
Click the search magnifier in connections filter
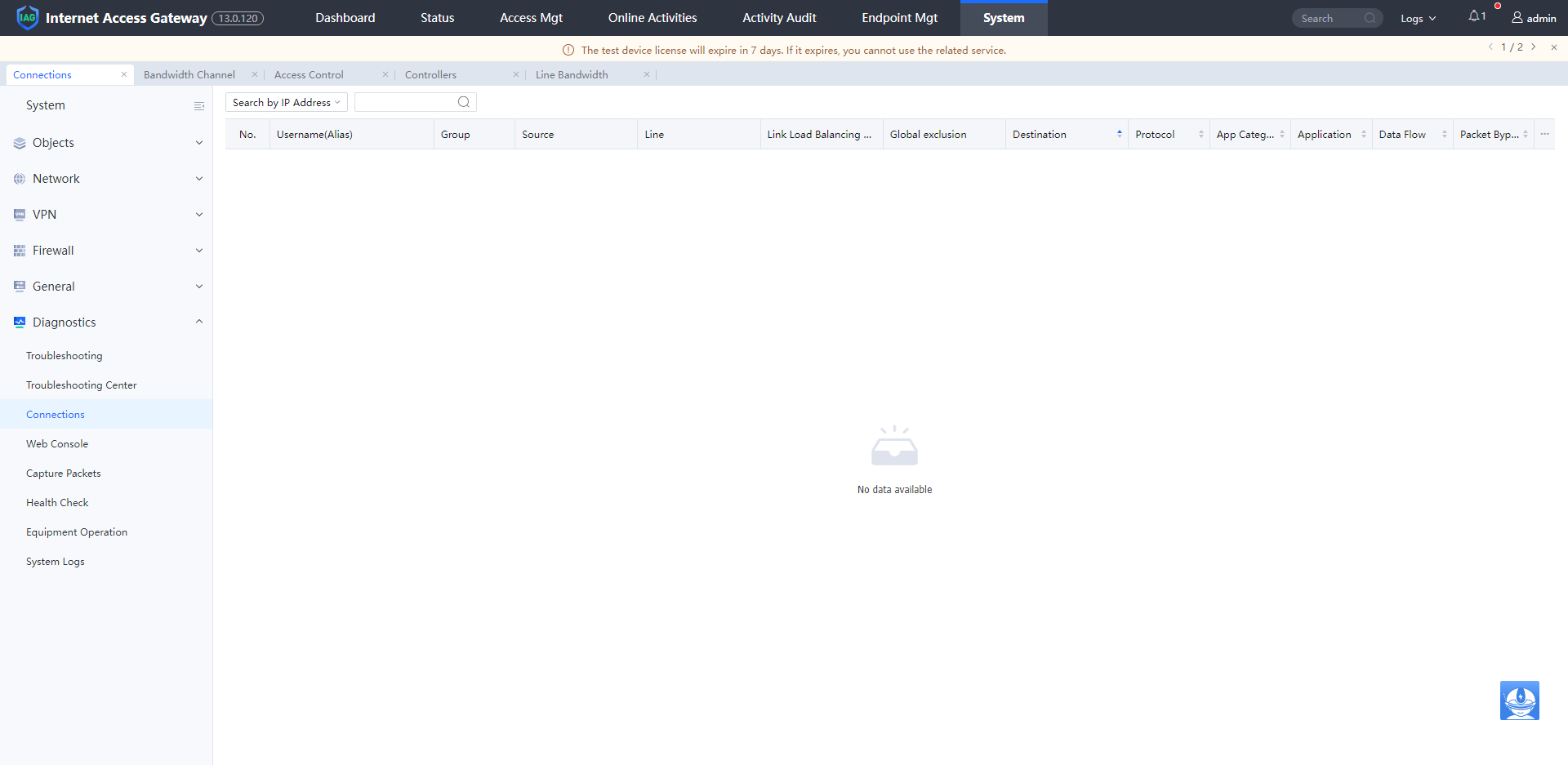click(x=464, y=102)
